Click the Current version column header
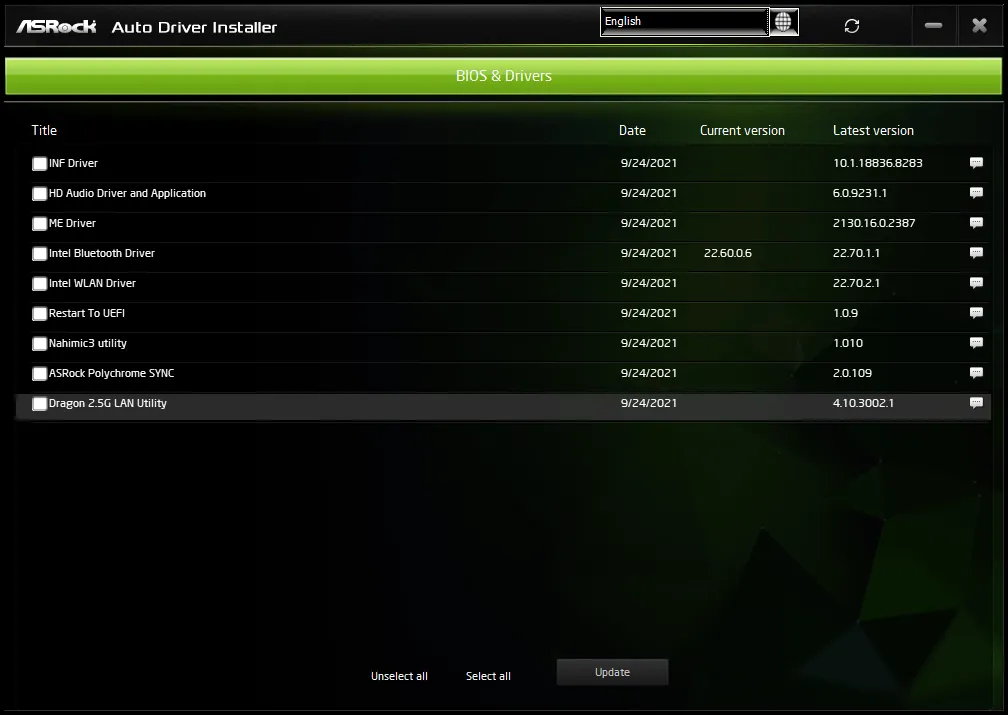The width and height of the screenshot is (1008, 715). click(742, 130)
